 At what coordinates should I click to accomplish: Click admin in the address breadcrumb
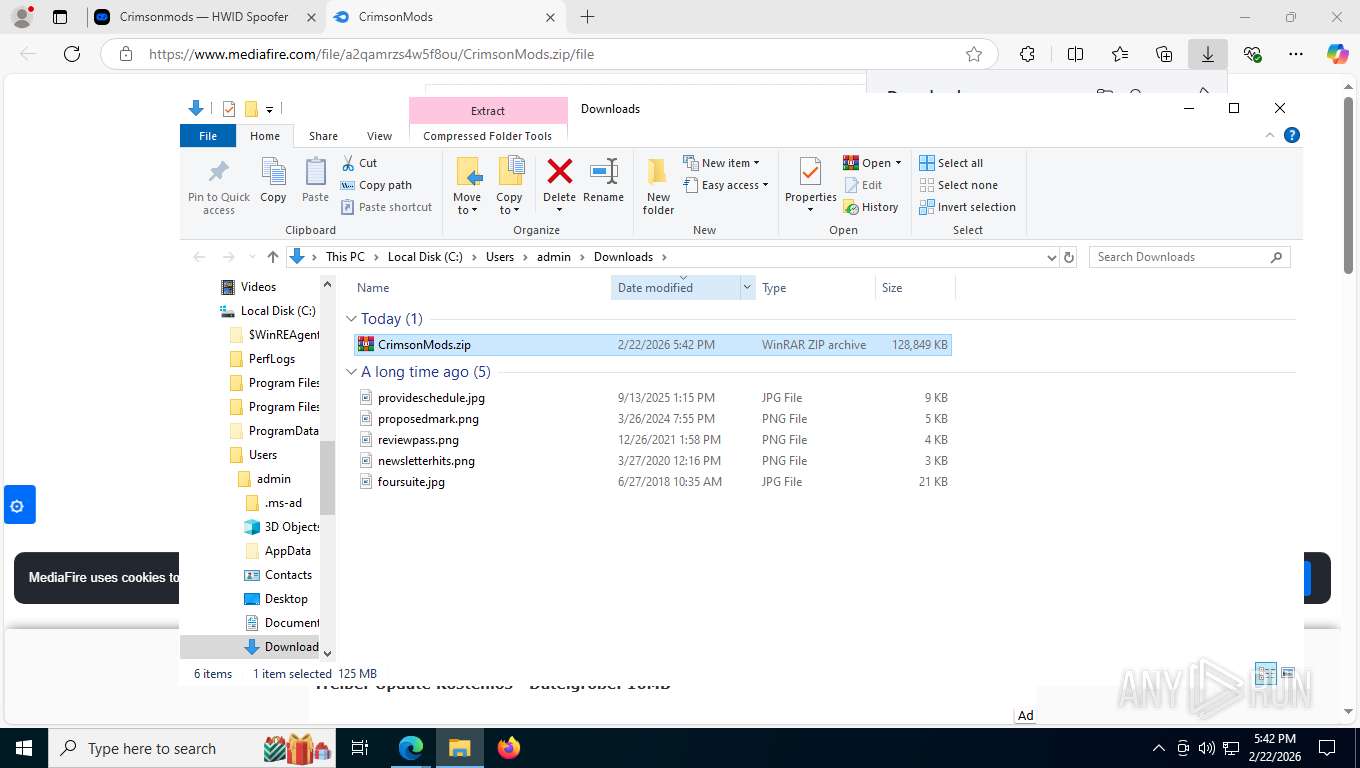click(554, 257)
